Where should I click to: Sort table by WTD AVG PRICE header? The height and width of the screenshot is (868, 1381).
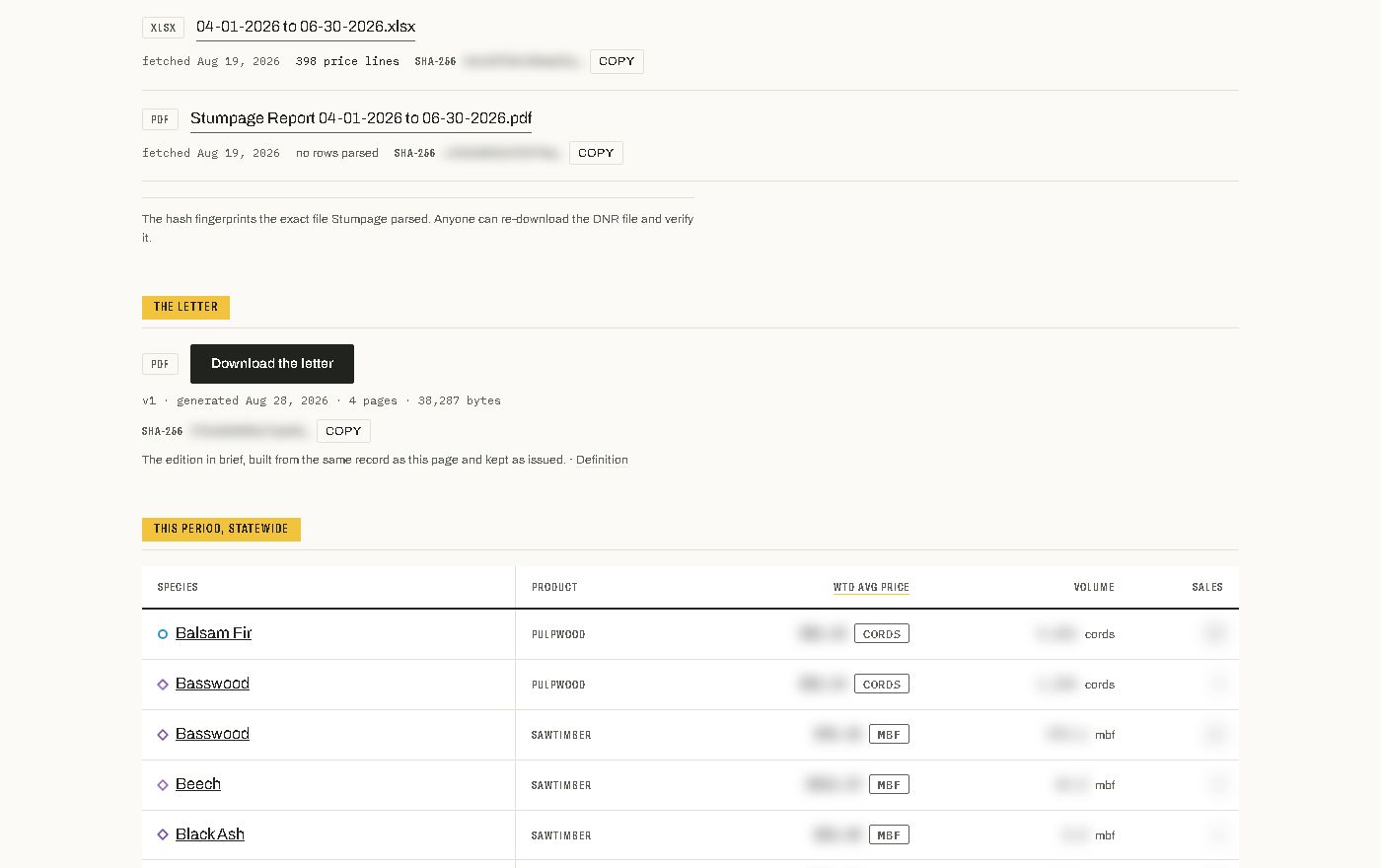pos(871,587)
